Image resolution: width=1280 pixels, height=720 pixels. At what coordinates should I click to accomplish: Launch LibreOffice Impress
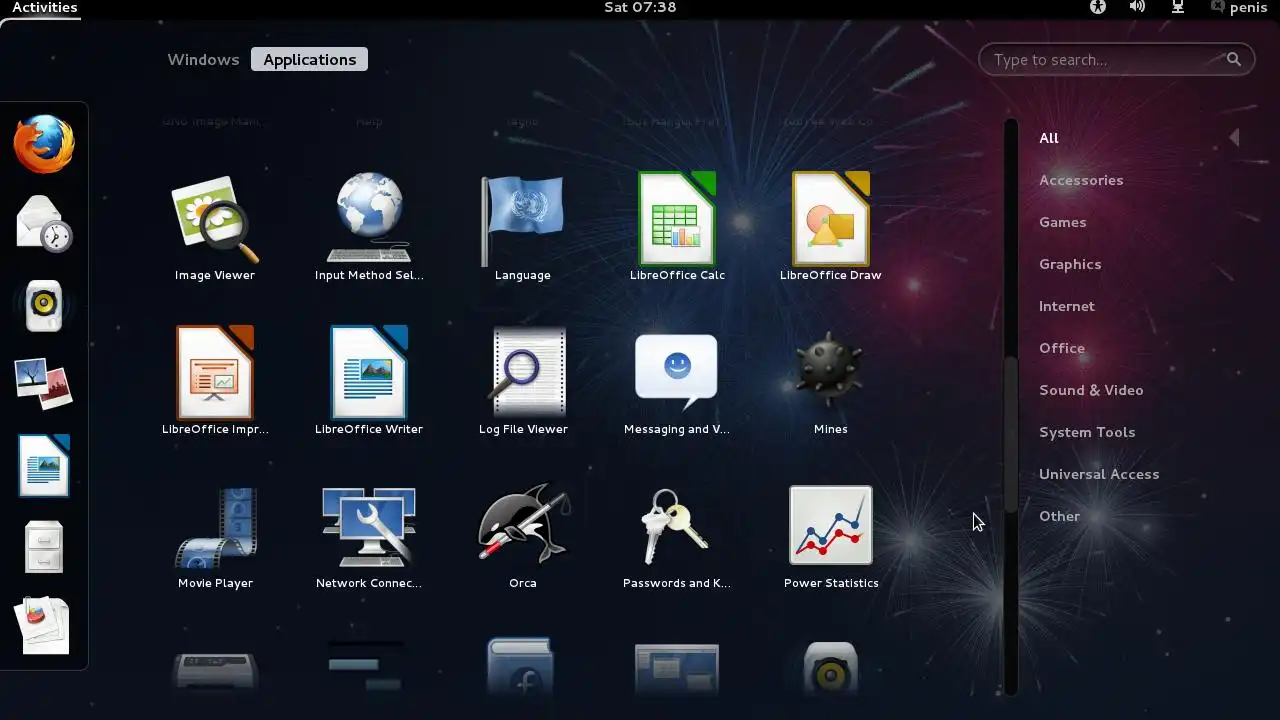tap(215, 382)
